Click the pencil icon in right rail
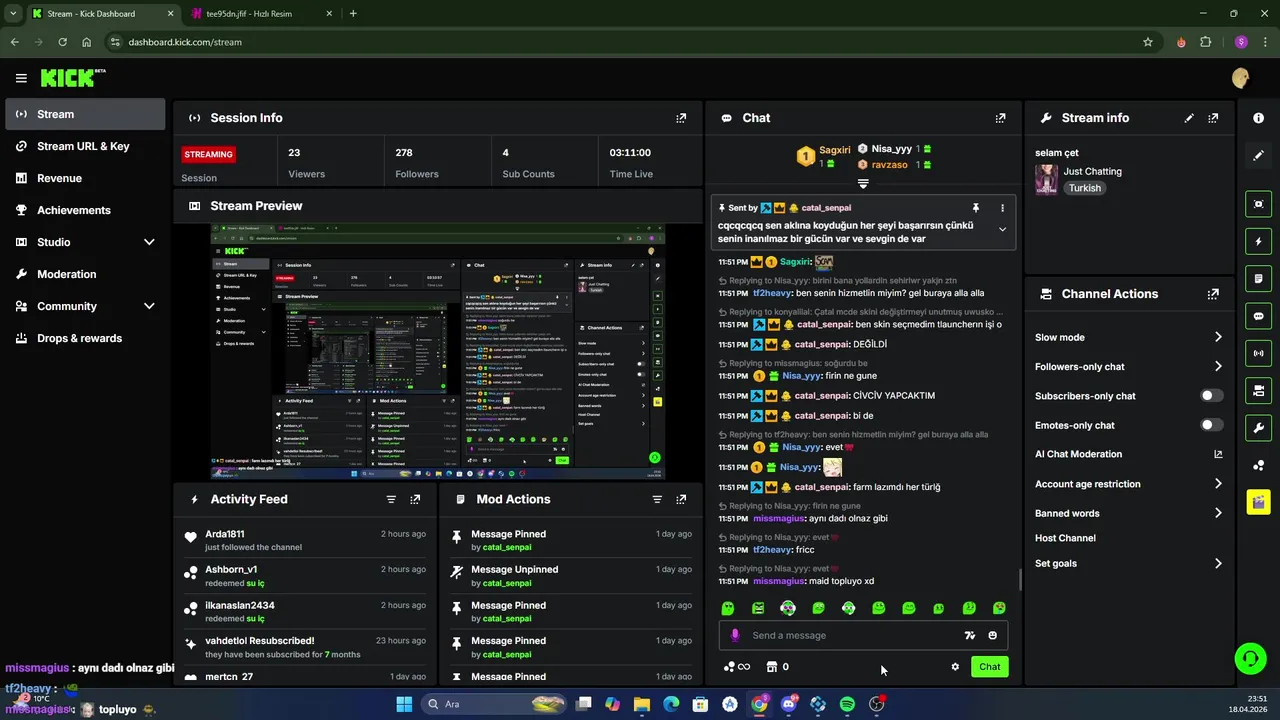The height and width of the screenshot is (720, 1280). pos(1258,156)
